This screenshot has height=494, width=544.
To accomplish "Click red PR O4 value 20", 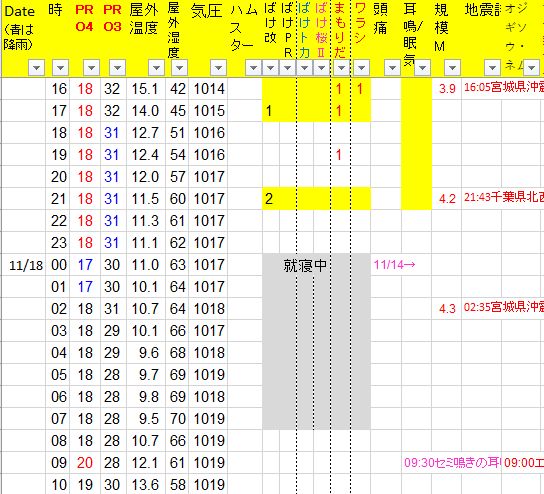I will click(x=85, y=463).
